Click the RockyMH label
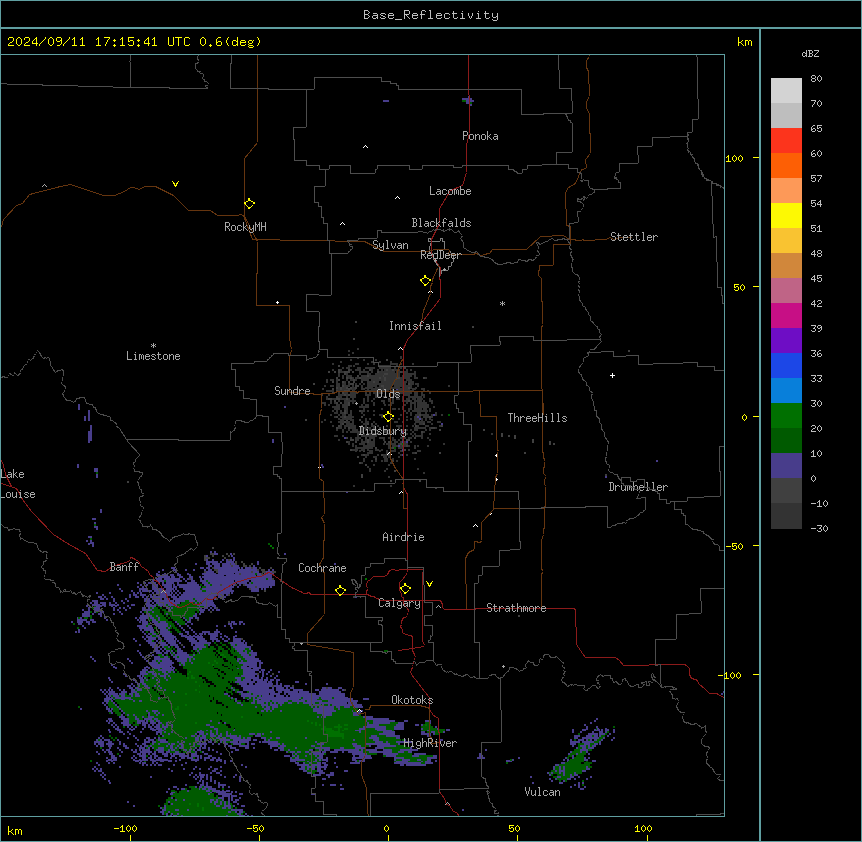 pos(245,227)
